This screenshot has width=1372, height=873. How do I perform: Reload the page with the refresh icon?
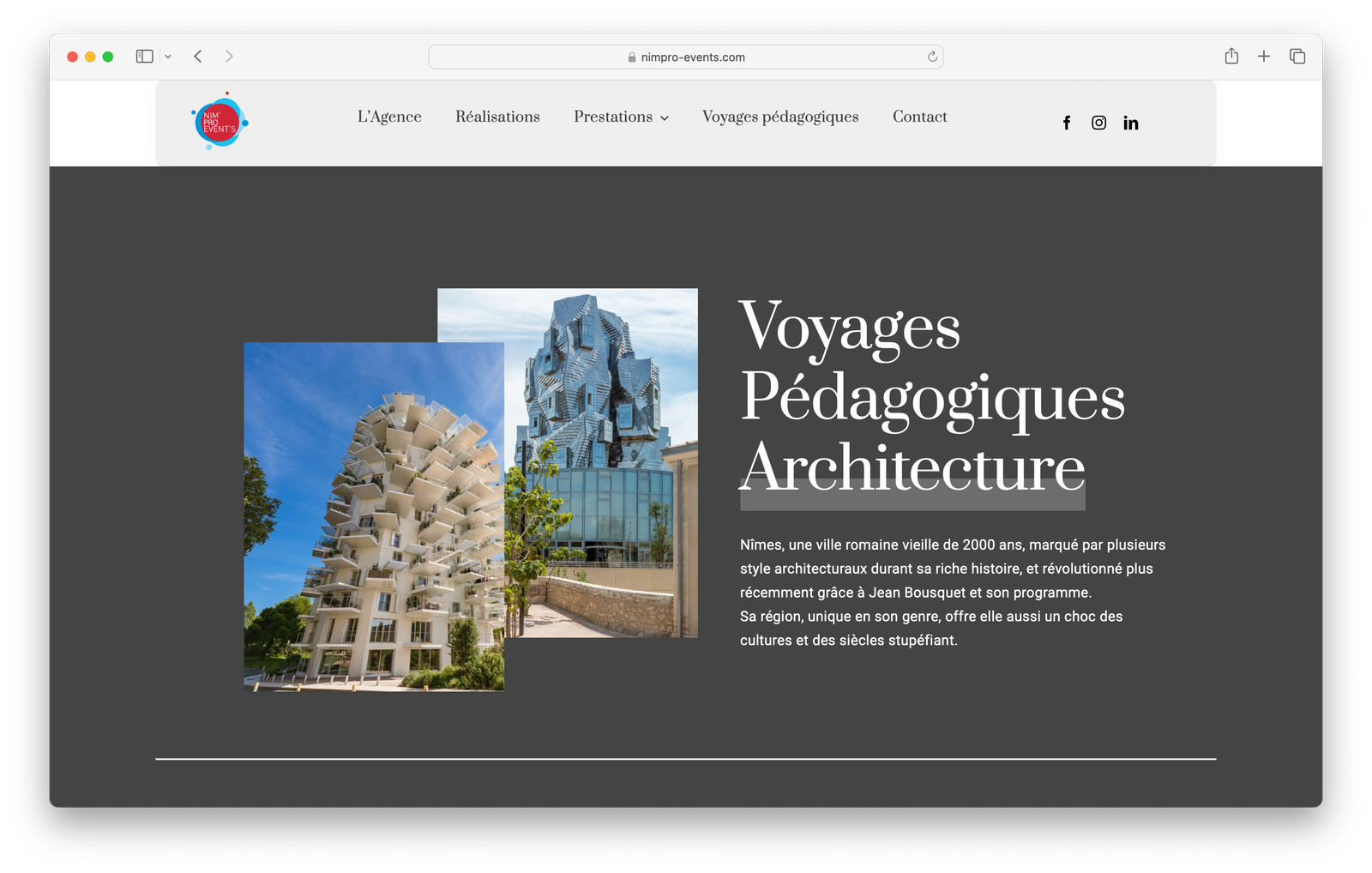[x=932, y=57]
